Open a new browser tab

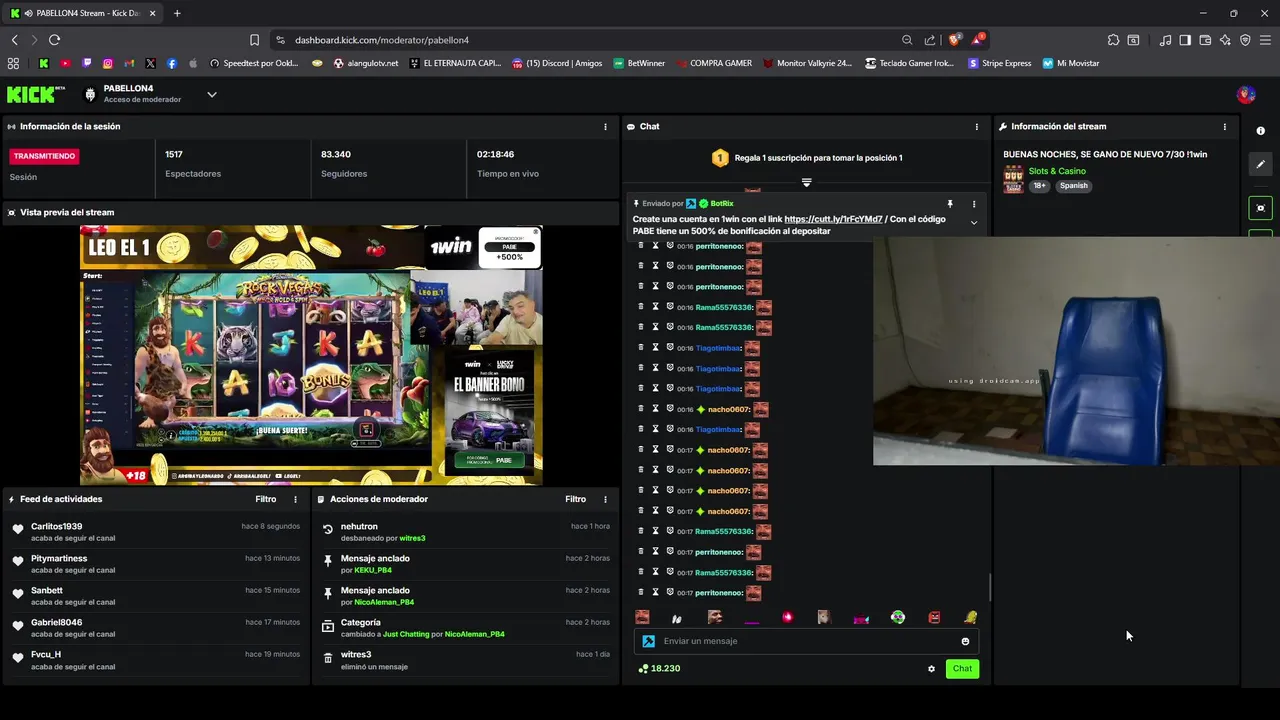tap(177, 13)
